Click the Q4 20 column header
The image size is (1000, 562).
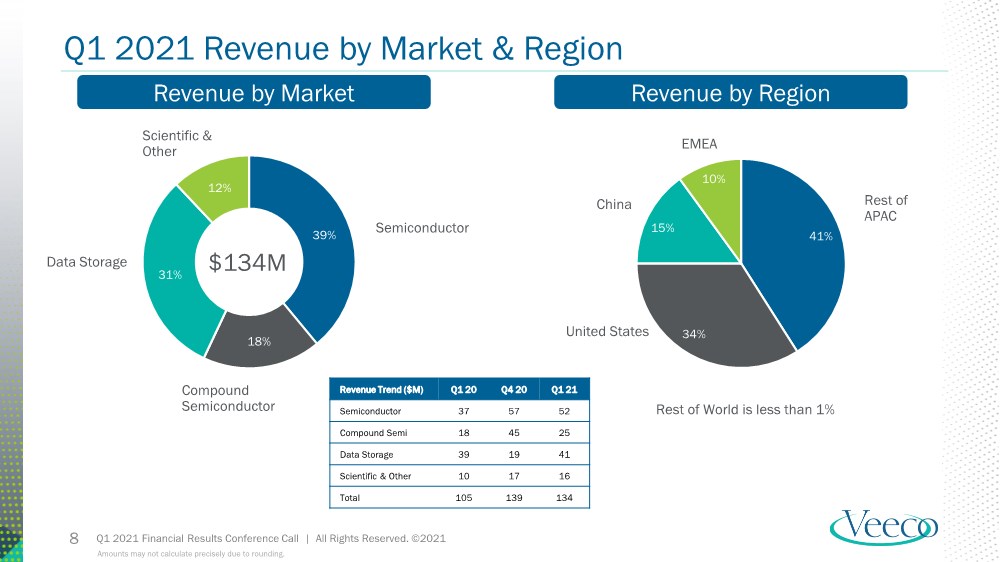click(513, 390)
